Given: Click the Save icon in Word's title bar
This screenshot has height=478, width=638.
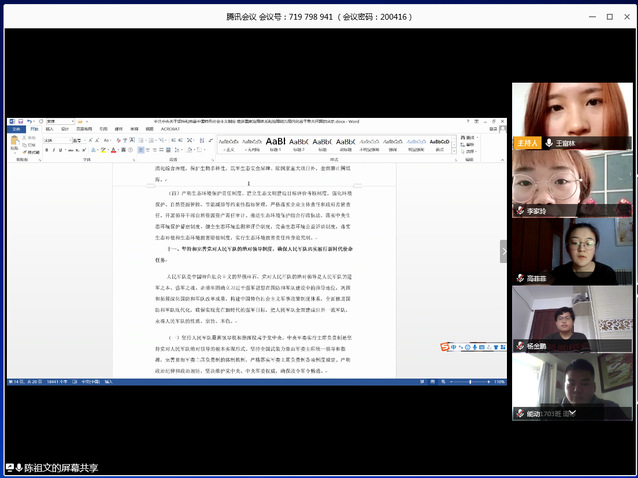Looking at the screenshot, I should pyautogui.click(x=18, y=122).
